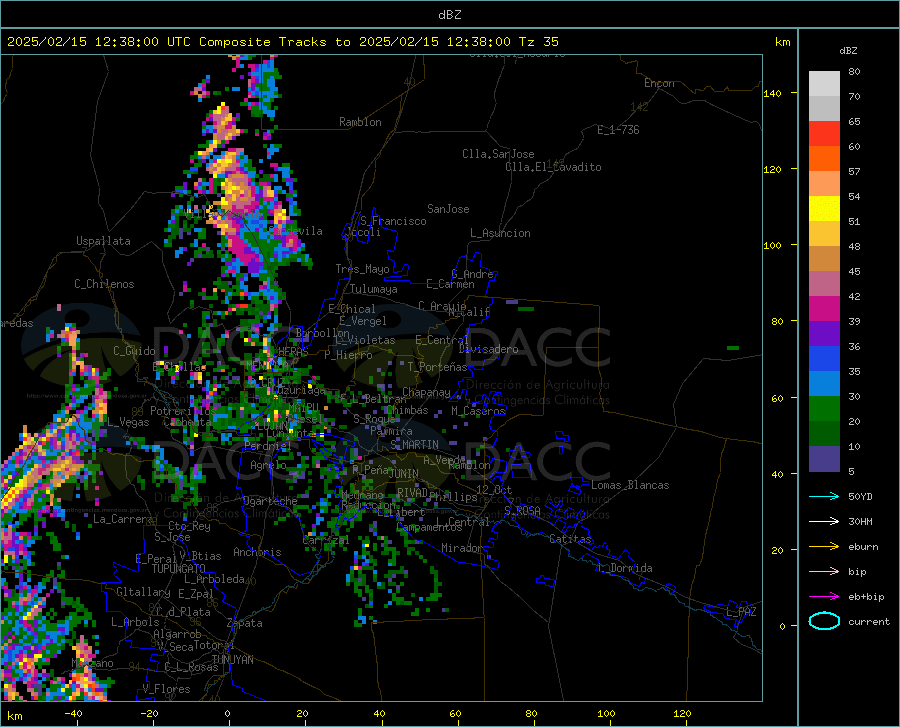Click the Uspallata place label
The image size is (900, 727).
pyautogui.click(x=103, y=241)
